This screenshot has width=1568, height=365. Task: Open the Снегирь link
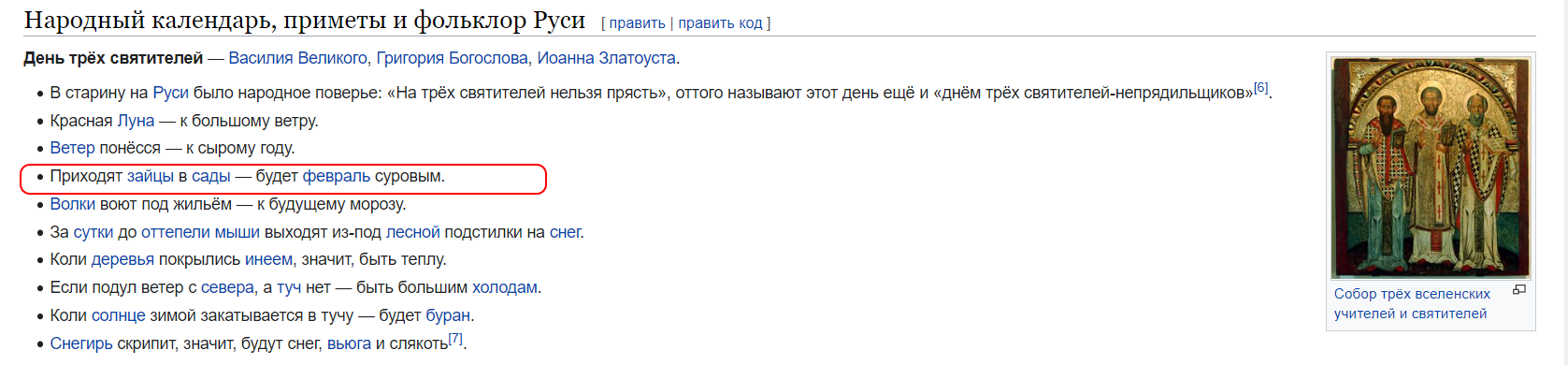click(81, 343)
